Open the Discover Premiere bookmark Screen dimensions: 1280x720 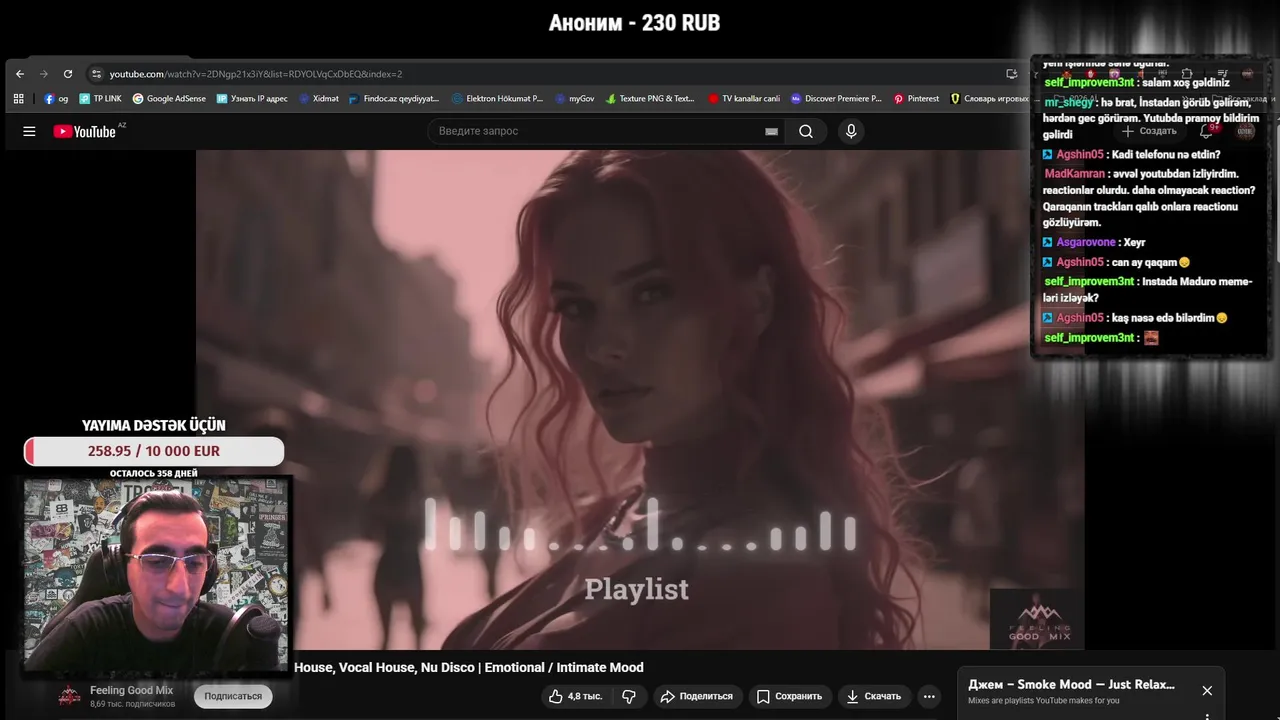[x=836, y=99]
